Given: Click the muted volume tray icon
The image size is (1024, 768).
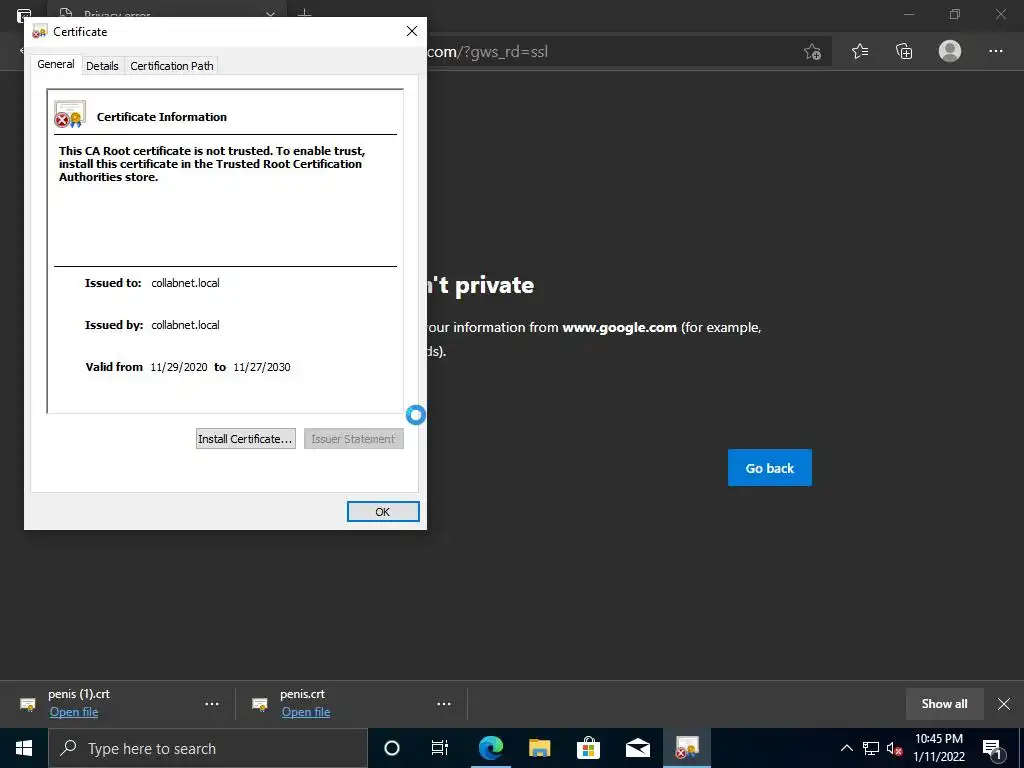Looking at the screenshot, I should coord(894,748).
